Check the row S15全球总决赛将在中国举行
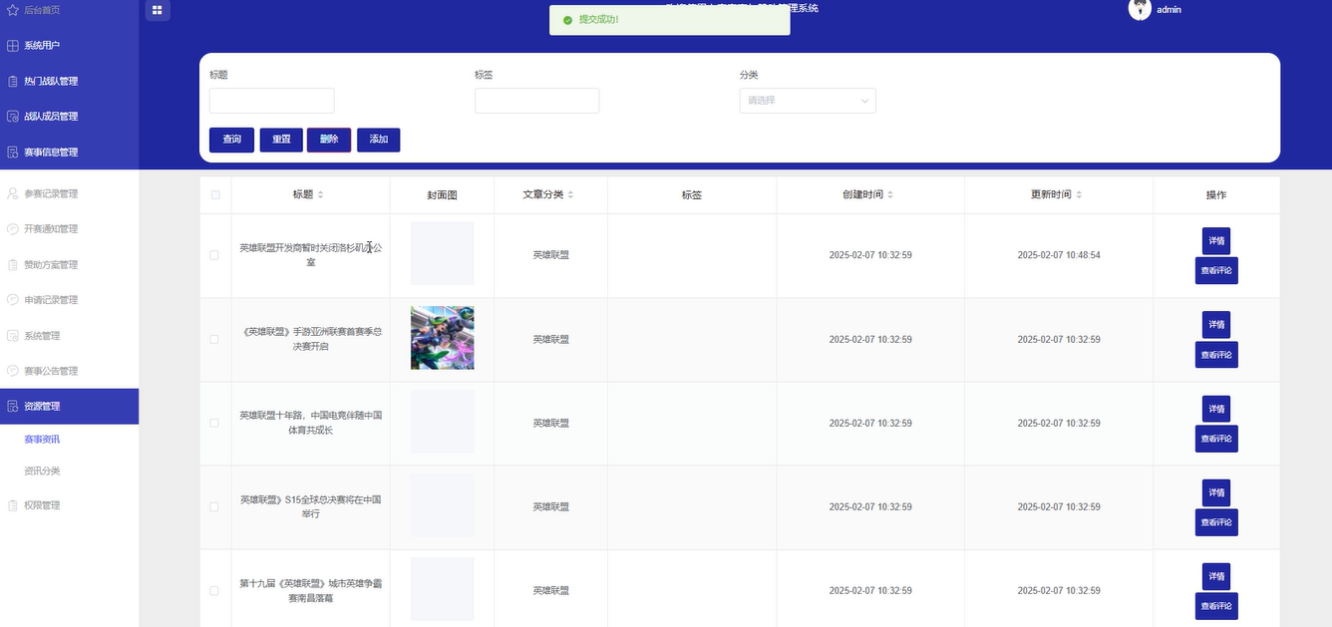This screenshot has width=1332, height=627. 214,507
